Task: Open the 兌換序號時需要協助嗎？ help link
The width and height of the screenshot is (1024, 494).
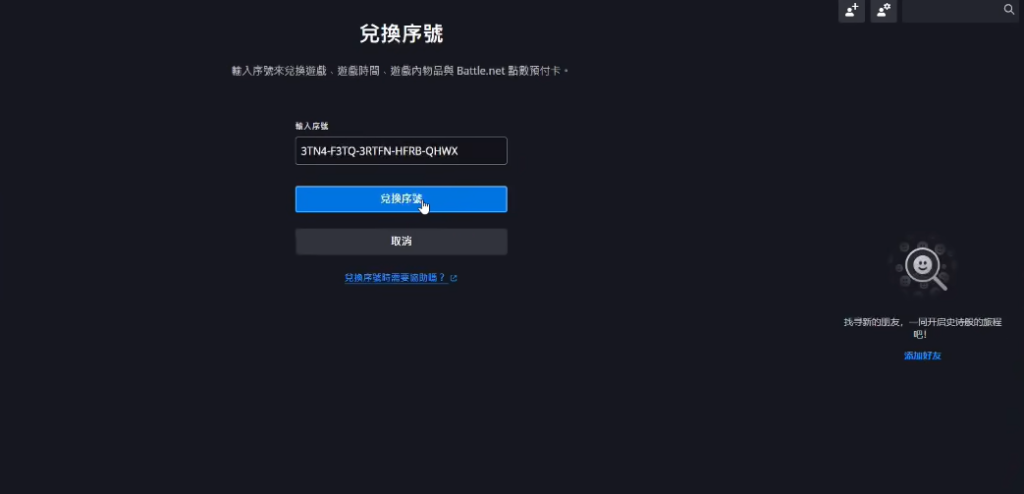Action: pos(396,278)
